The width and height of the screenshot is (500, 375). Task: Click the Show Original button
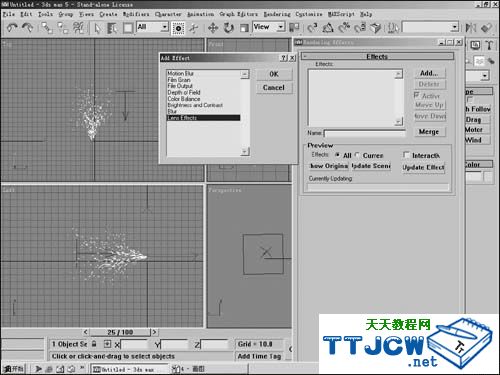329,166
